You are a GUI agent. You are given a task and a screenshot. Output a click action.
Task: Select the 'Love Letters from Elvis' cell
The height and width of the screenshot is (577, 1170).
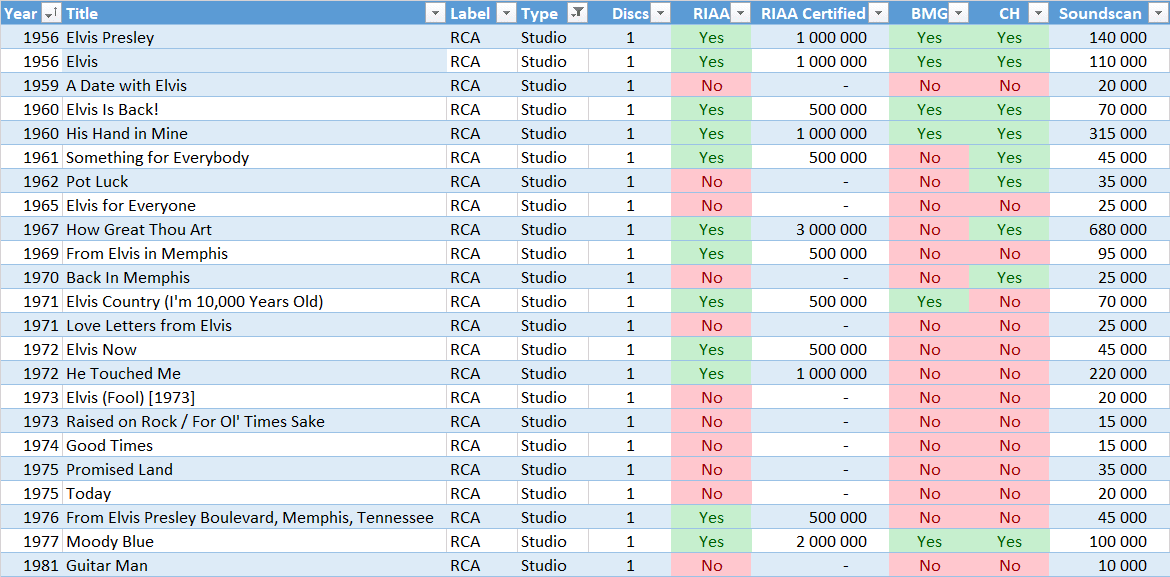coord(254,325)
